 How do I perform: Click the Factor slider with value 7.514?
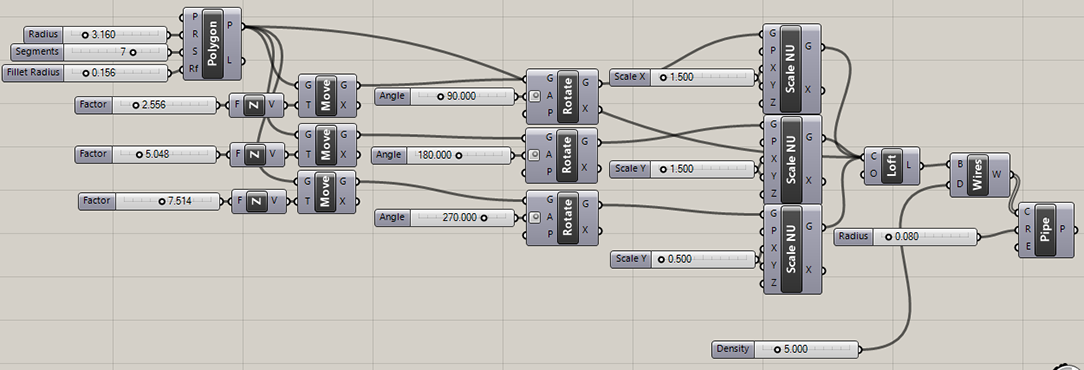[149, 201]
